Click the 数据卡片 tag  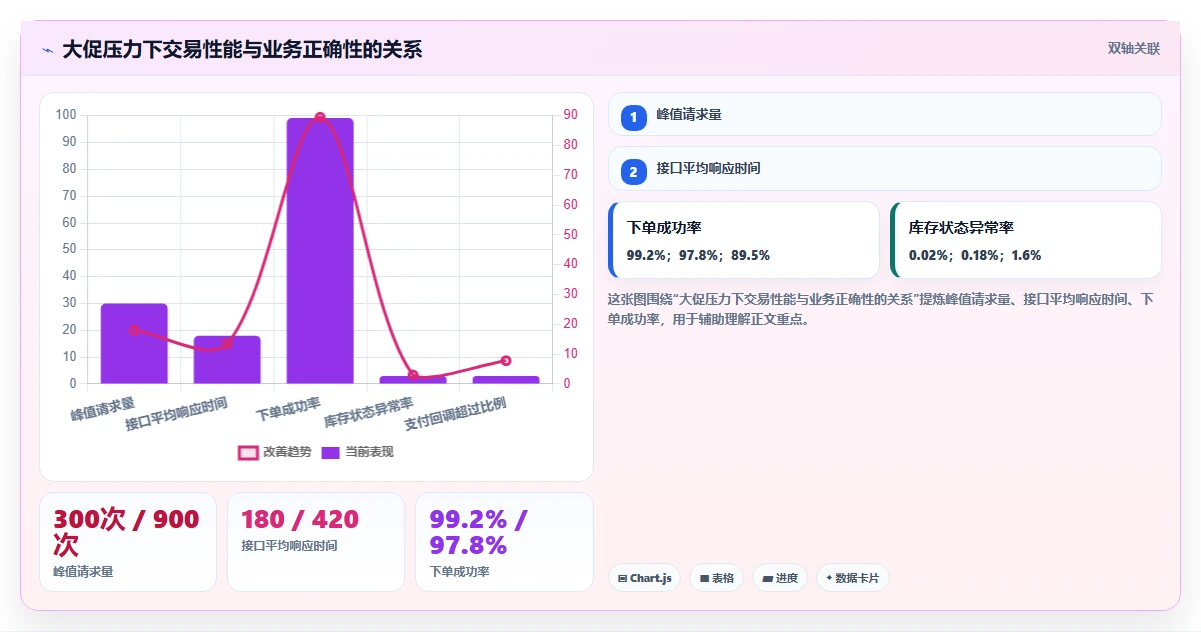[x=853, y=578]
